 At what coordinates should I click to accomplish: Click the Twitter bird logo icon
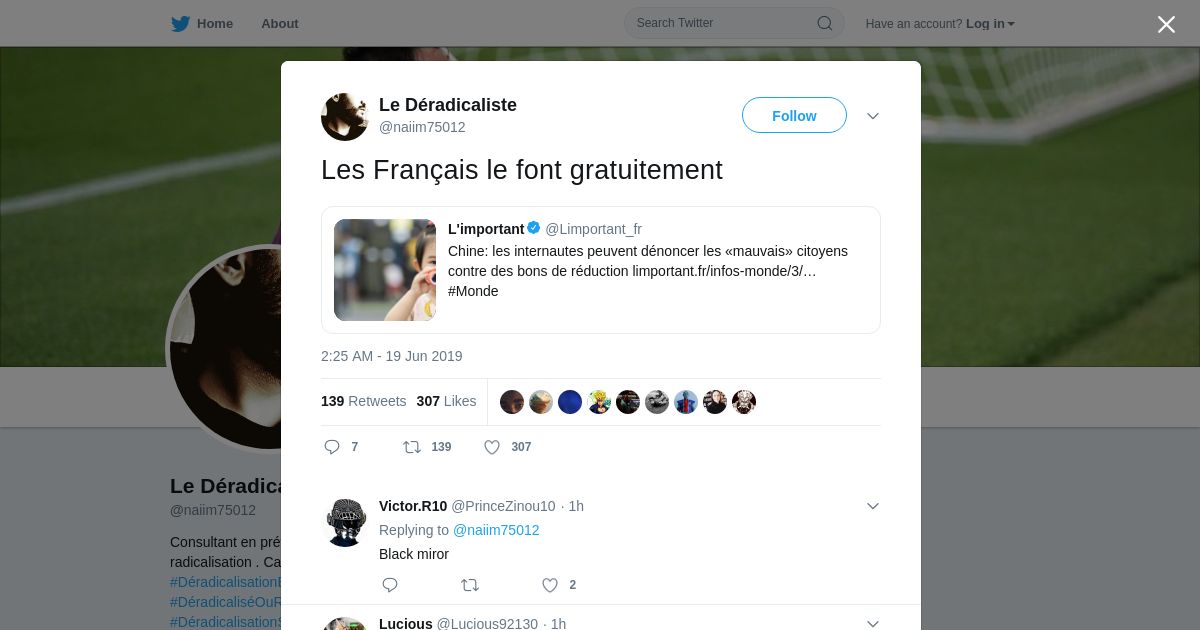pos(180,23)
